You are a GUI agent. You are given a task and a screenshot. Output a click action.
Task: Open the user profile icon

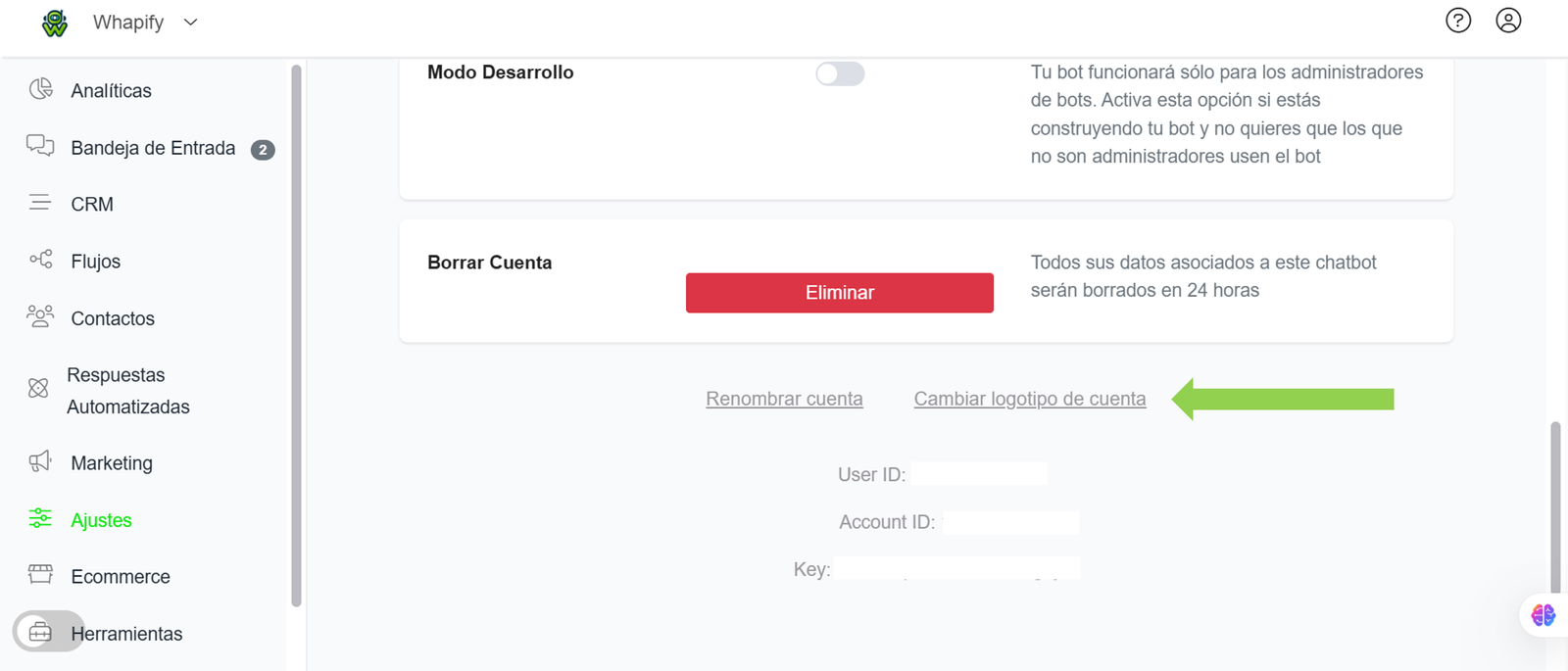(1508, 21)
